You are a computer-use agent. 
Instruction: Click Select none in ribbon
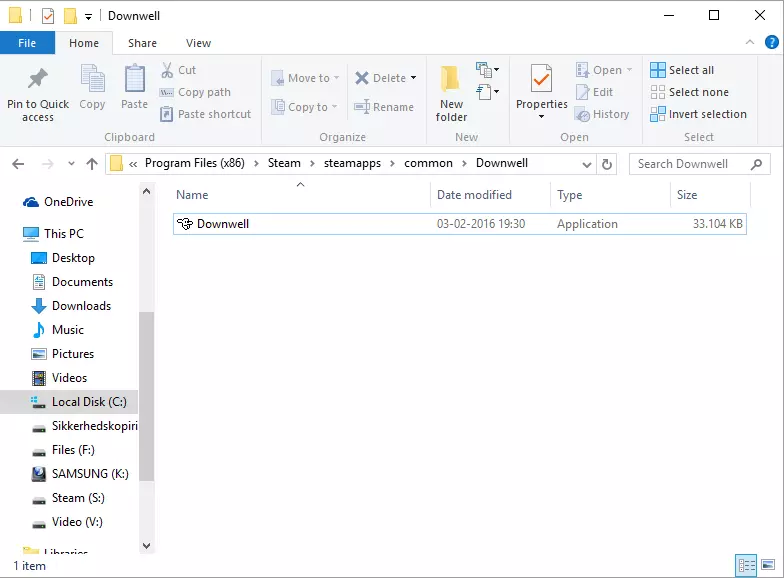690,92
